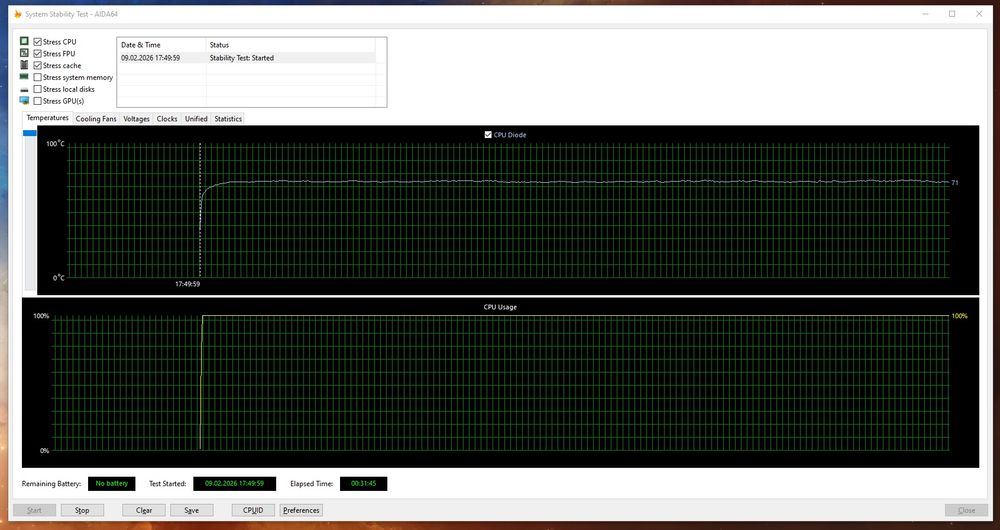The width and height of the screenshot is (1000, 530).
Task: Click the 17:49:59 time marker under the temperature graph
Action: click(x=188, y=284)
